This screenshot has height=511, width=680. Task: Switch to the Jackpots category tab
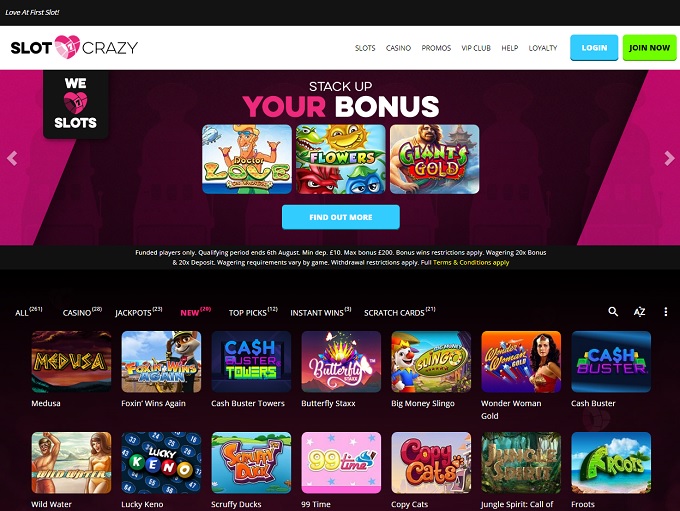coord(138,312)
